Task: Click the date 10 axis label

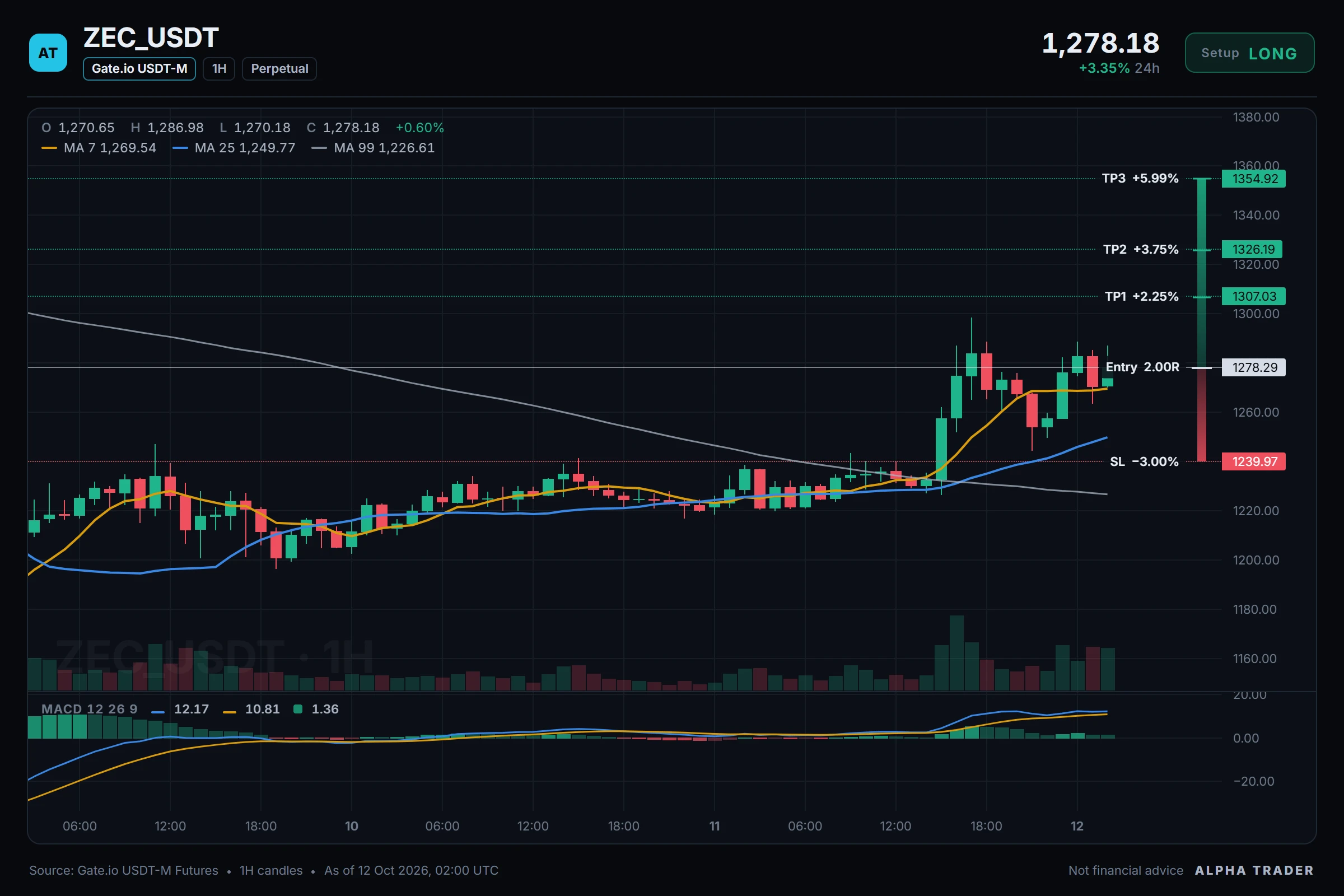Action: click(x=352, y=827)
